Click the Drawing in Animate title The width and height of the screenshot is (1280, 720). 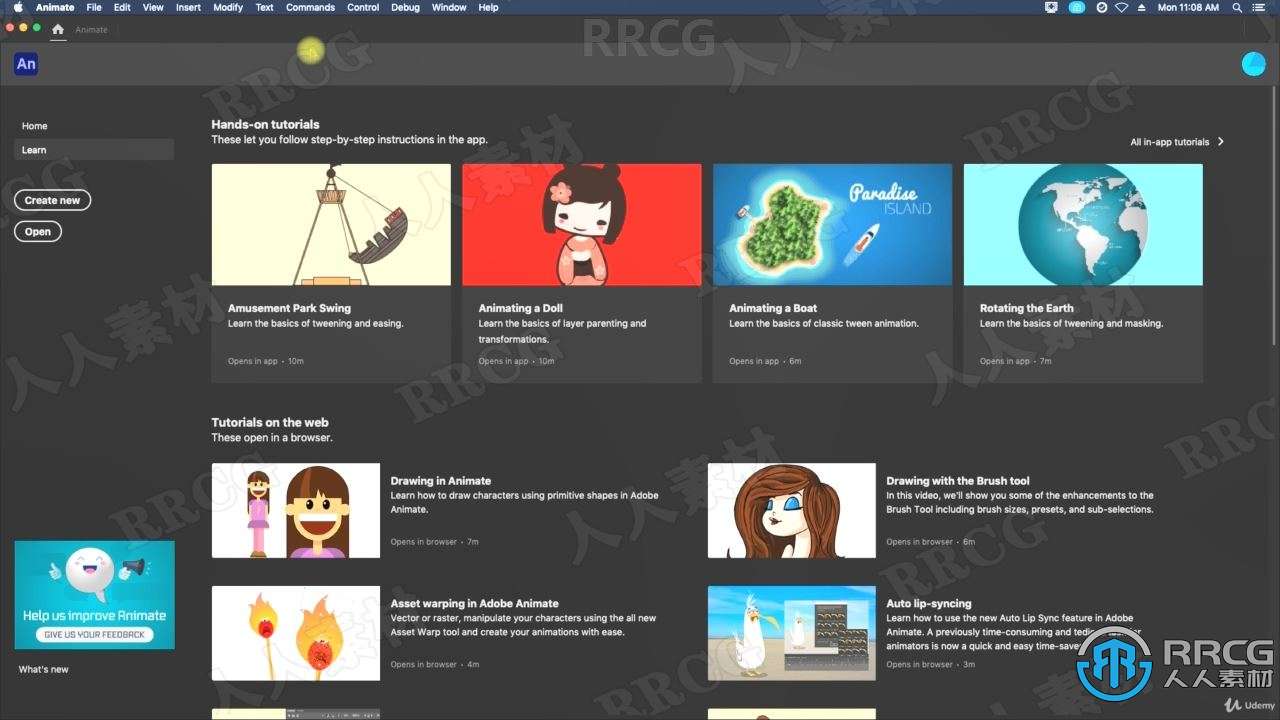pyautogui.click(x=440, y=481)
